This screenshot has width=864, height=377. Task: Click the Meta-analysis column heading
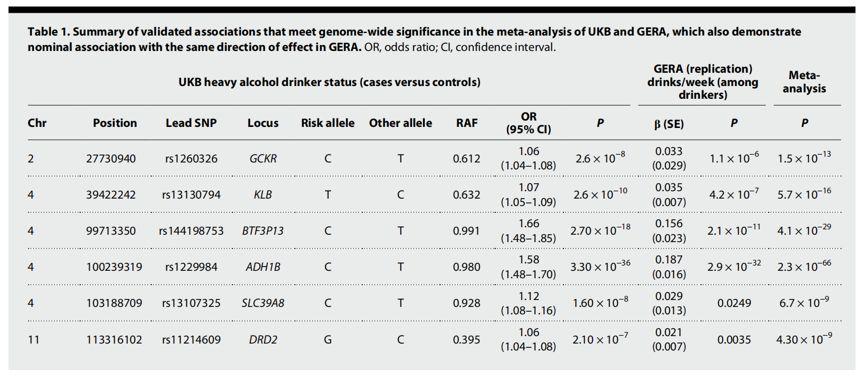(x=804, y=82)
